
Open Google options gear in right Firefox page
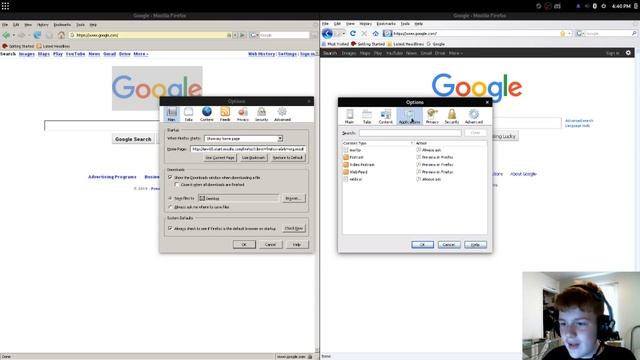click(628, 53)
